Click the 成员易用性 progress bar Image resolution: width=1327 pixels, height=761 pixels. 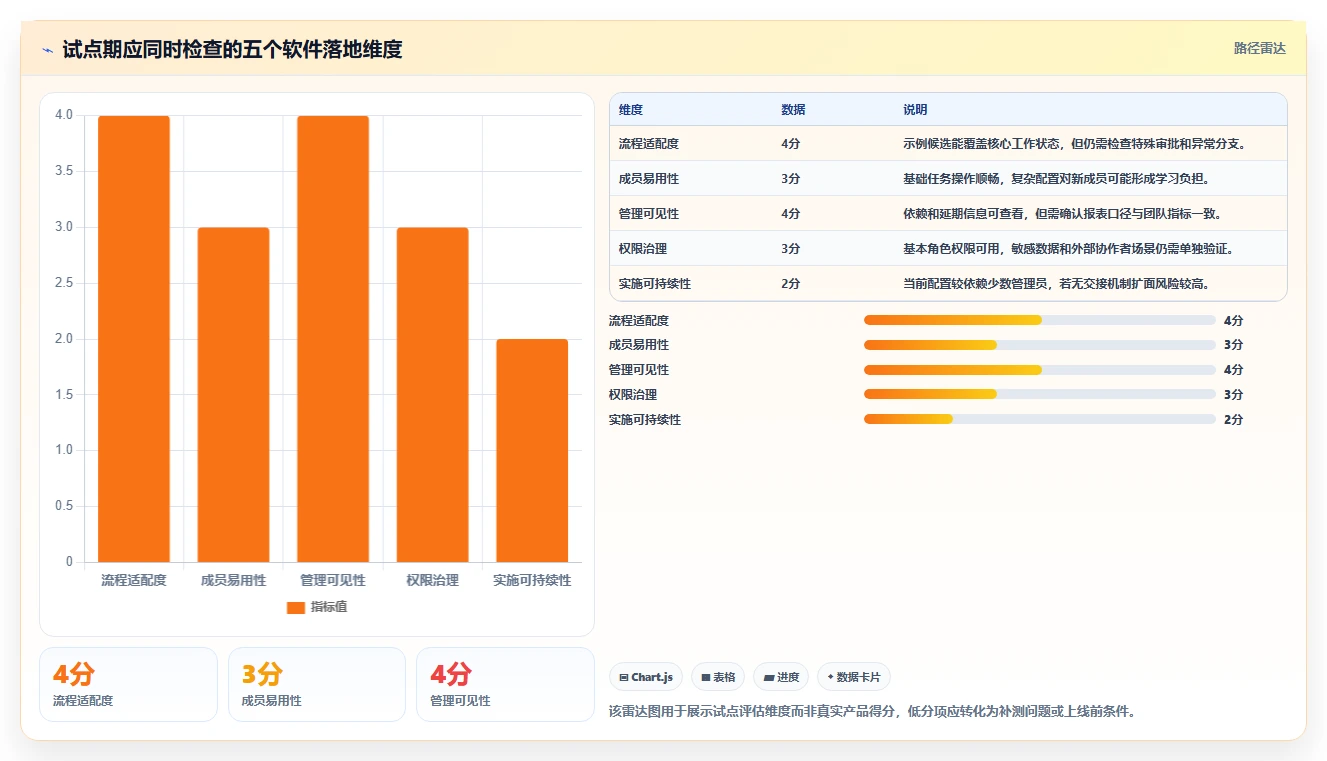(1040, 345)
